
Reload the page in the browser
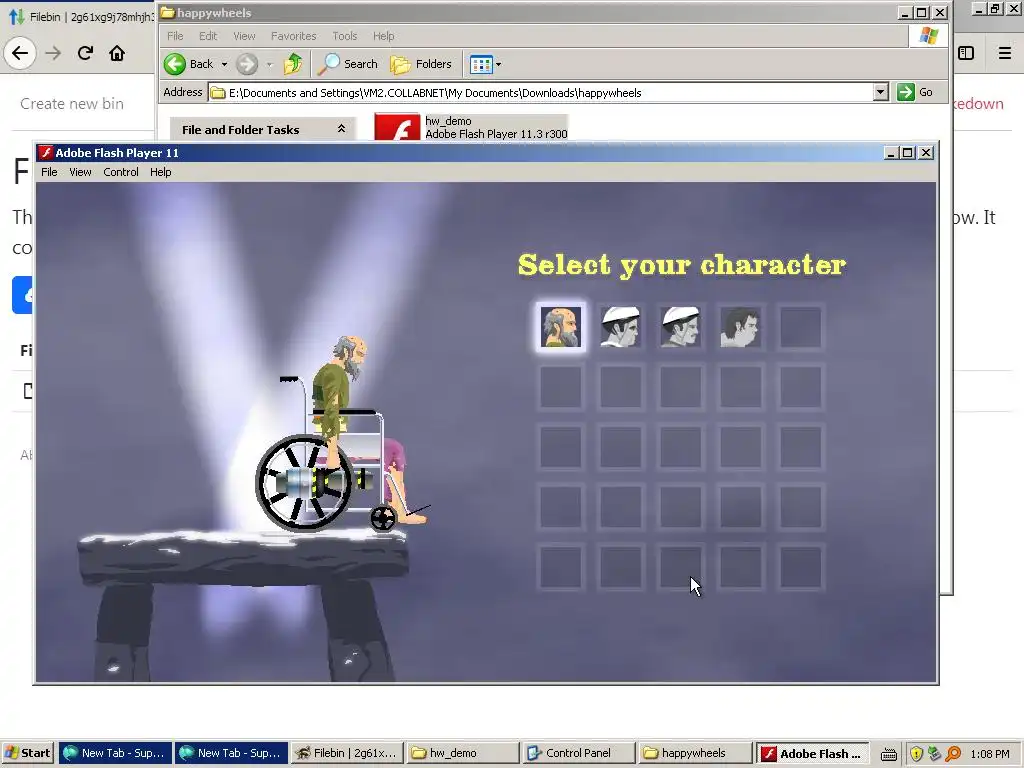[x=85, y=53]
